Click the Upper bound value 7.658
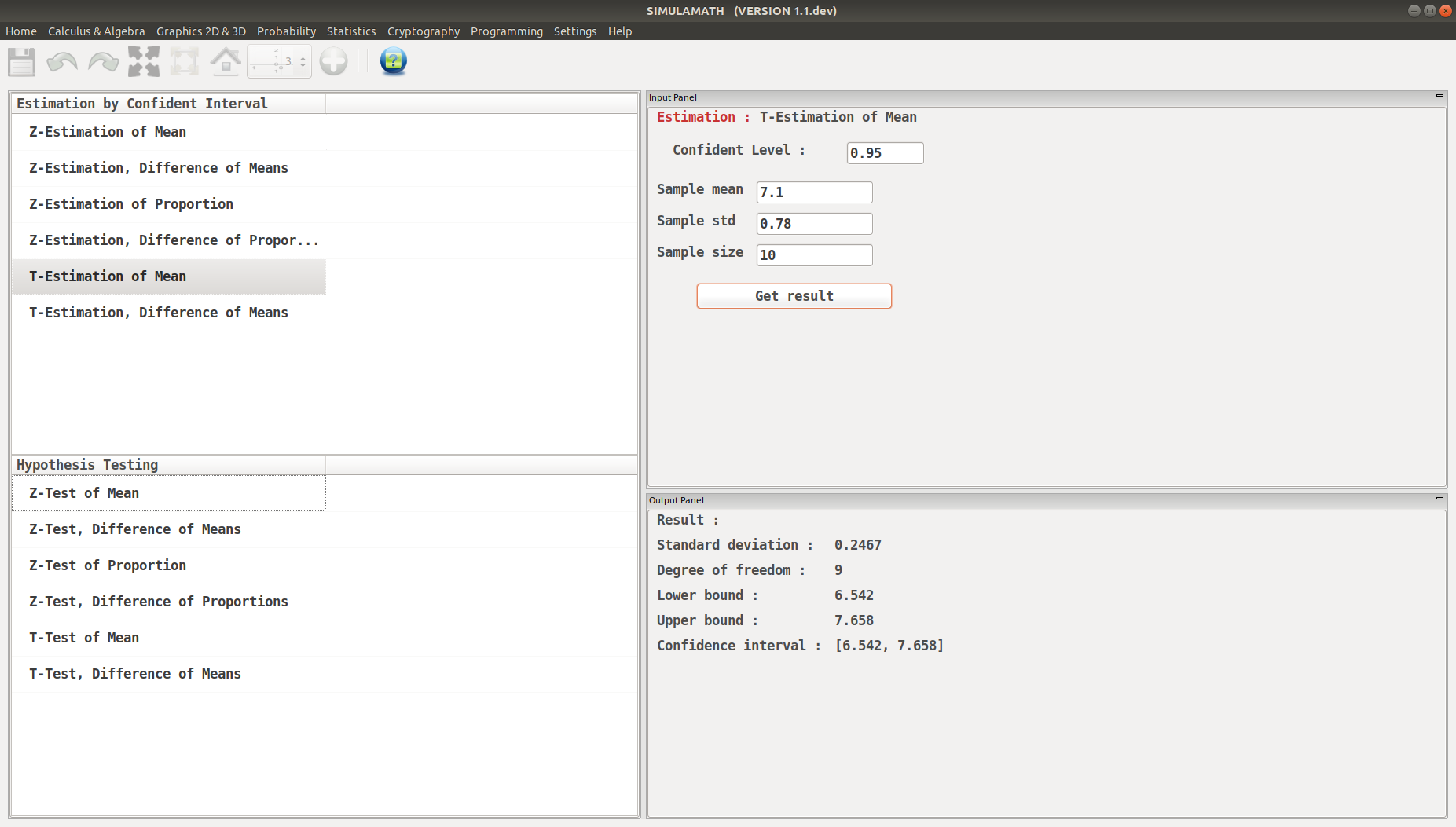Image resolution: width=1456 pixels, height=827 pixels. (854, 620)
